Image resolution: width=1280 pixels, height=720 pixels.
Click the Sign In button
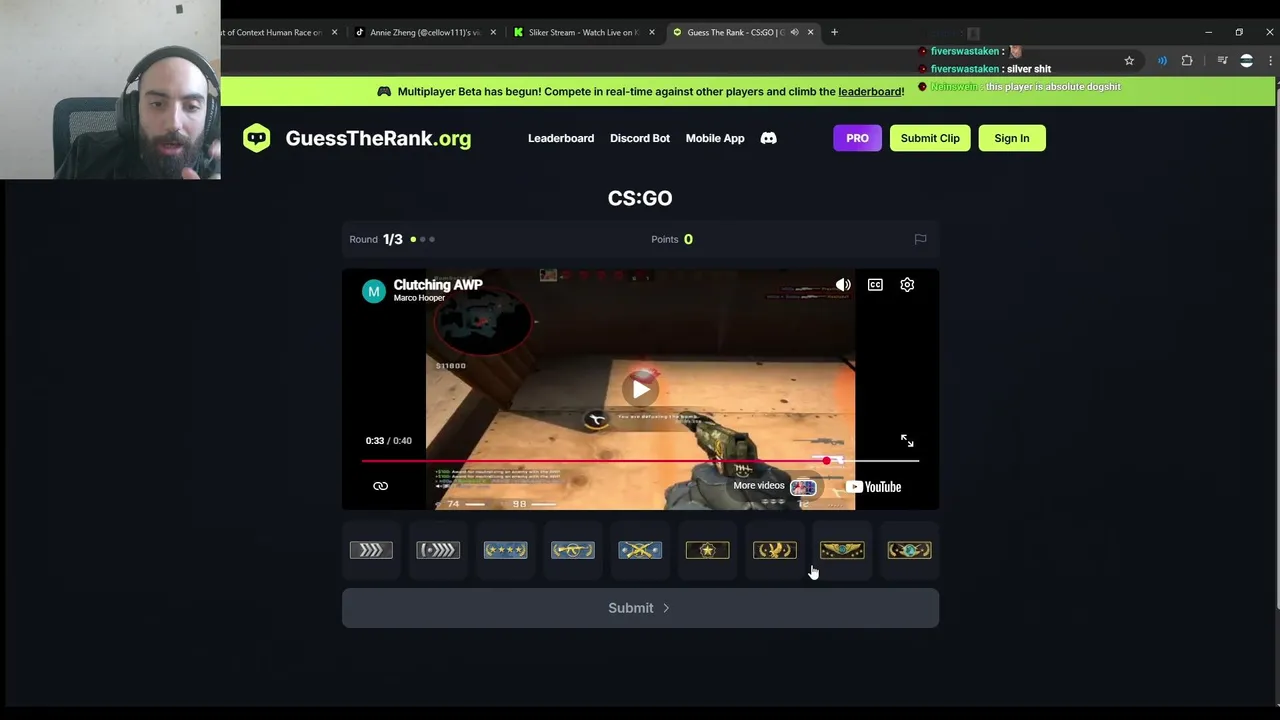(x=1012, y=138)
